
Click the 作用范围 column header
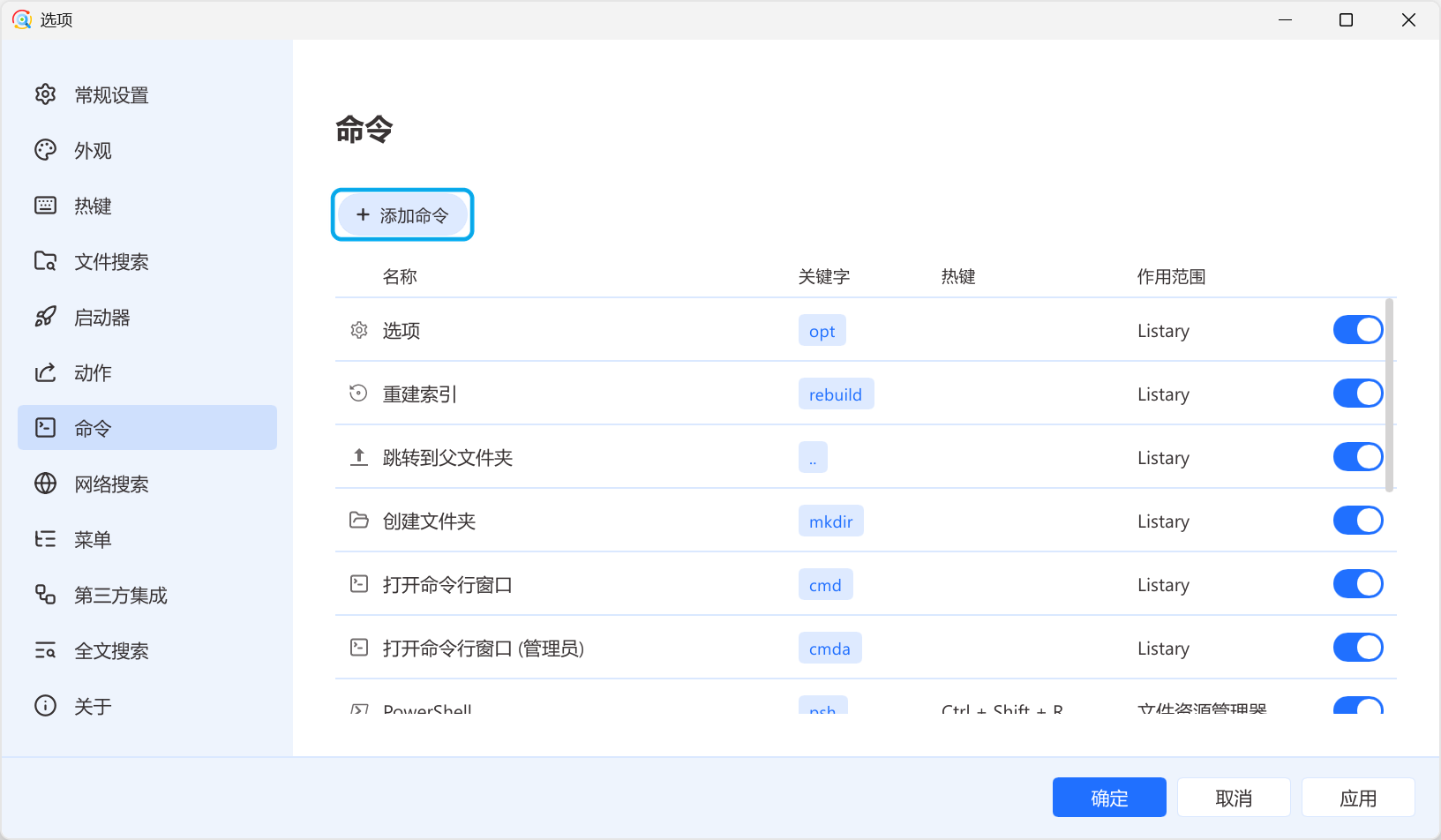click(1171, 276)
